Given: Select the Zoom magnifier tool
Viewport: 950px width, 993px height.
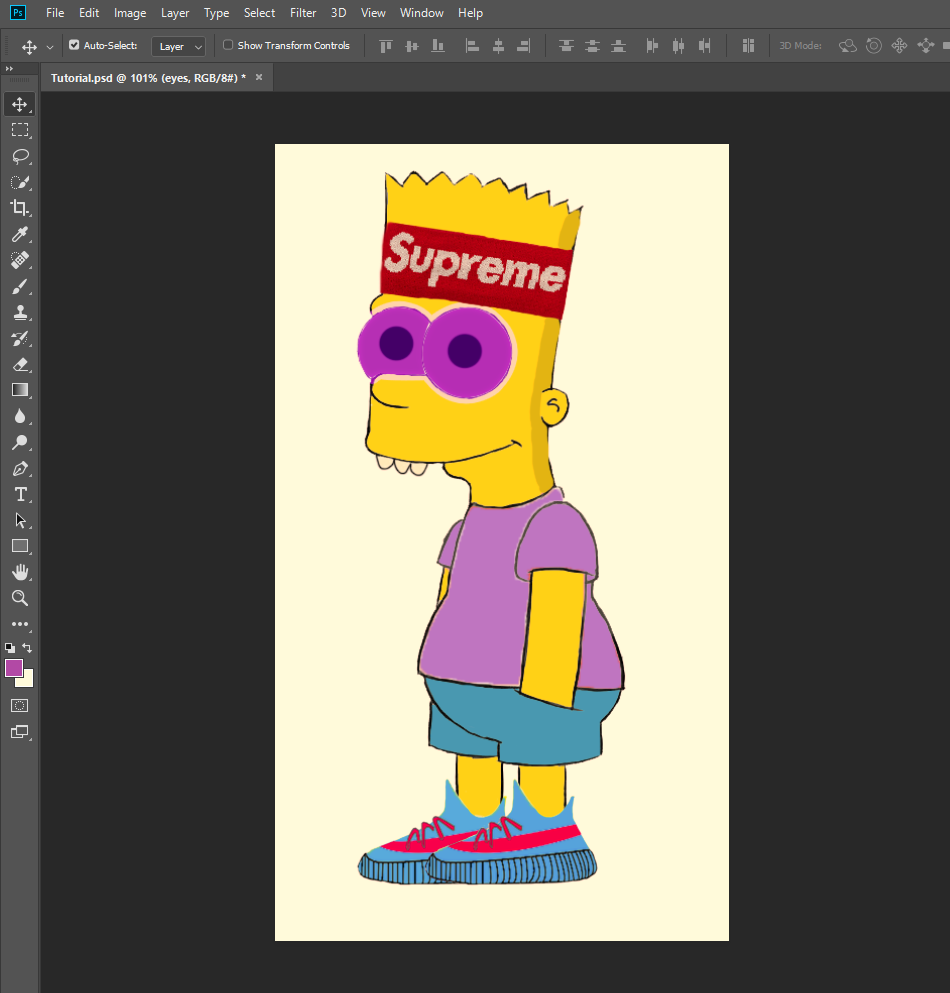Looking at the screenshot, I should pos(19,598).
